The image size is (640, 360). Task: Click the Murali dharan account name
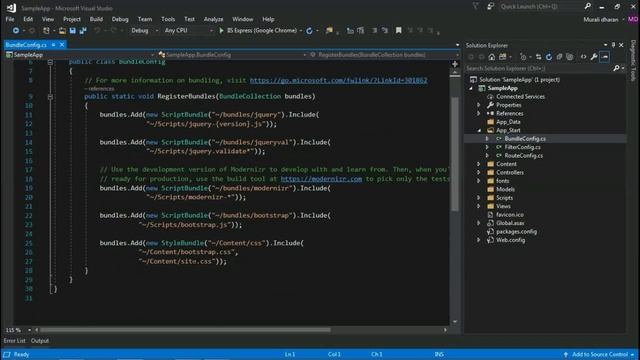coord(601,19)
